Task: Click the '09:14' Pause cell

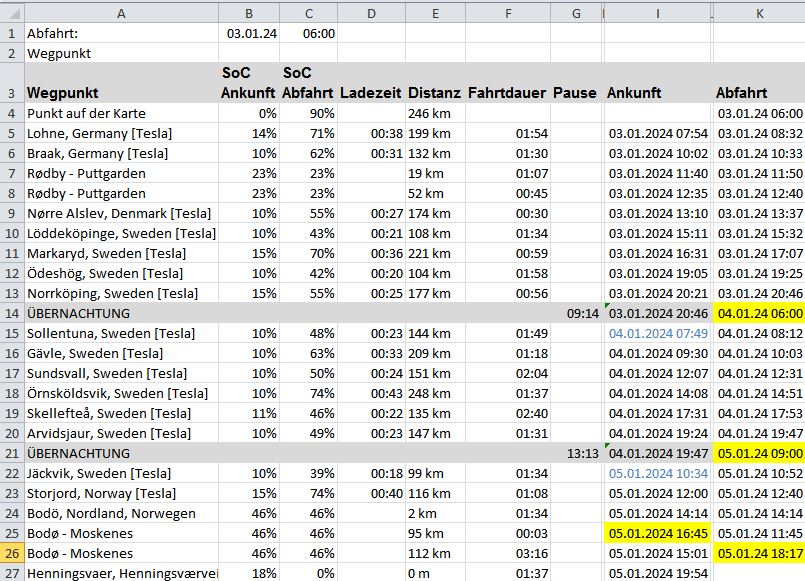Action: (576, 313)
